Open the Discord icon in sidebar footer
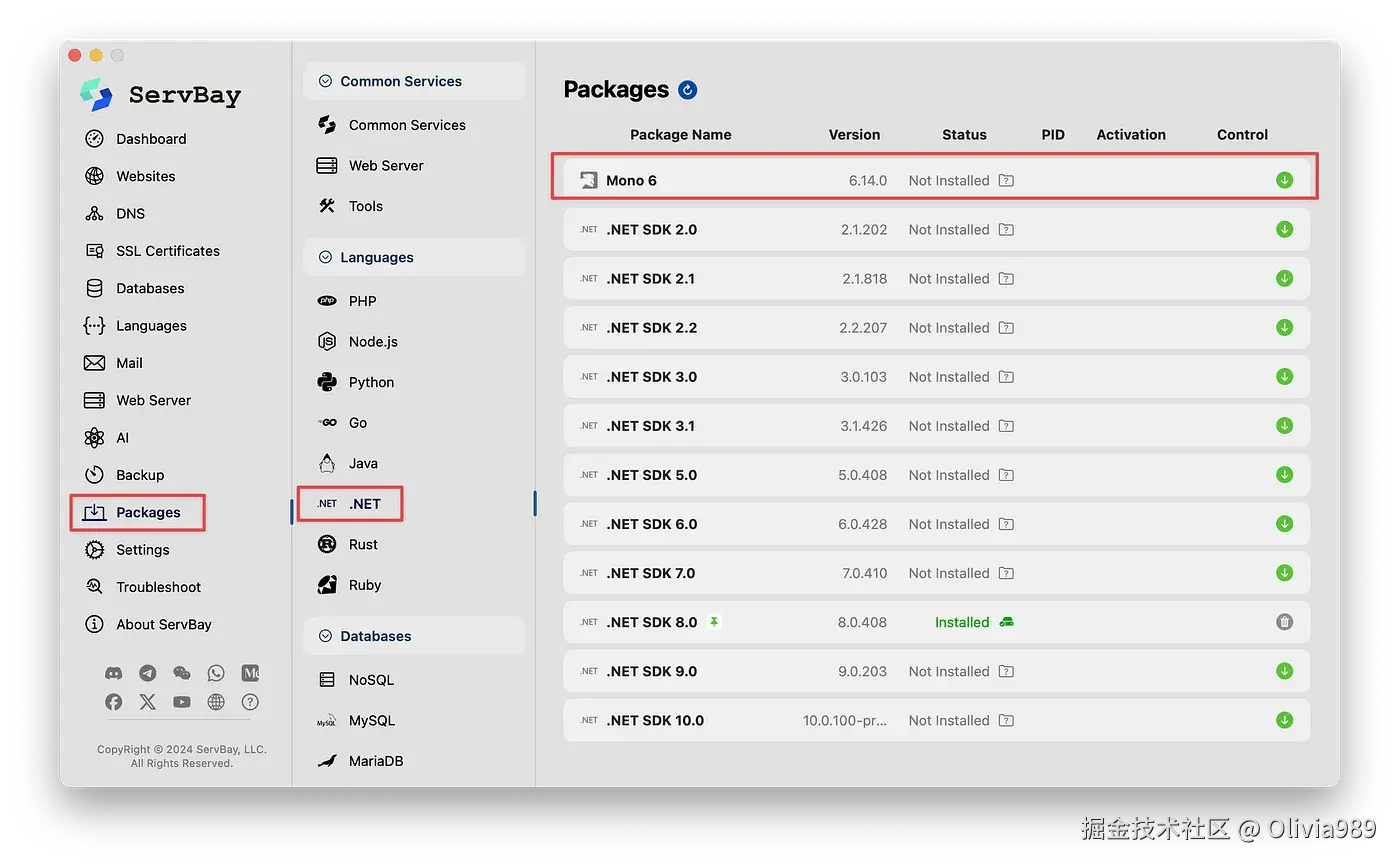This screenshot has height=866, width=1400. pyautogui.click(x=114, y=673)
